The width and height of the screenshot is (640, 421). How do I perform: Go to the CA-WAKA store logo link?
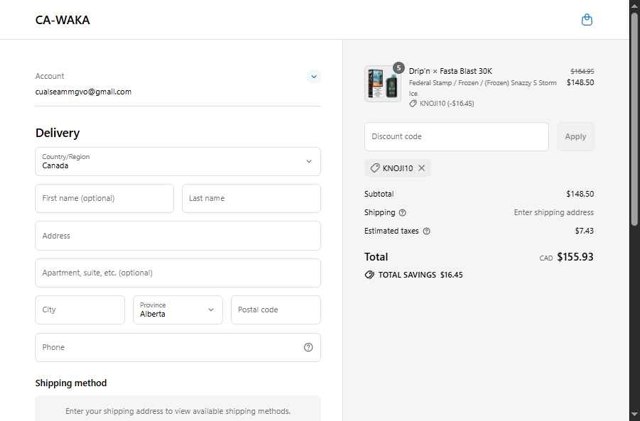coord(62,20)
